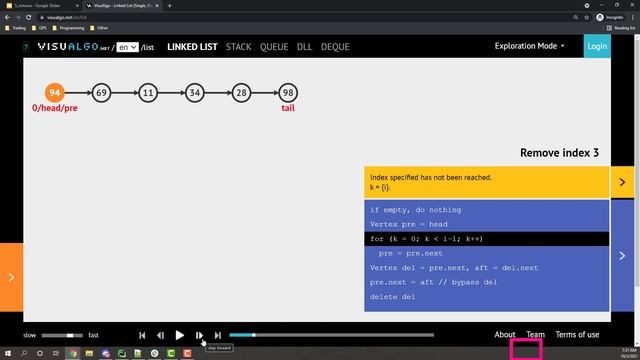The image size is (640, 360).
Task: Adjust the slow/fast speed slider
Action: [62, 336]
